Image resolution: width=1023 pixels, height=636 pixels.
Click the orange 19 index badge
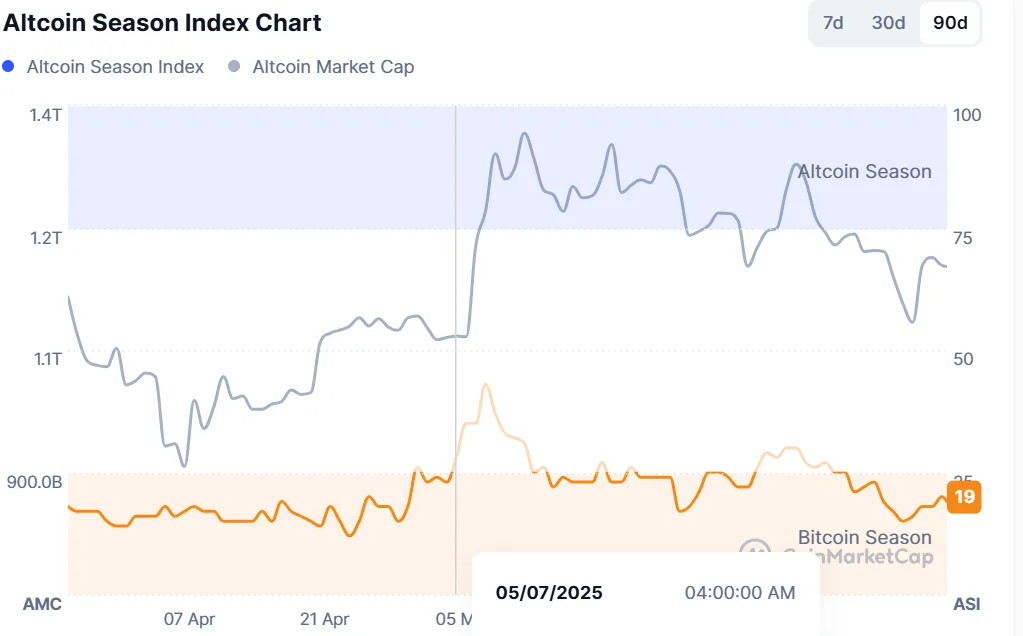[963, 498]
